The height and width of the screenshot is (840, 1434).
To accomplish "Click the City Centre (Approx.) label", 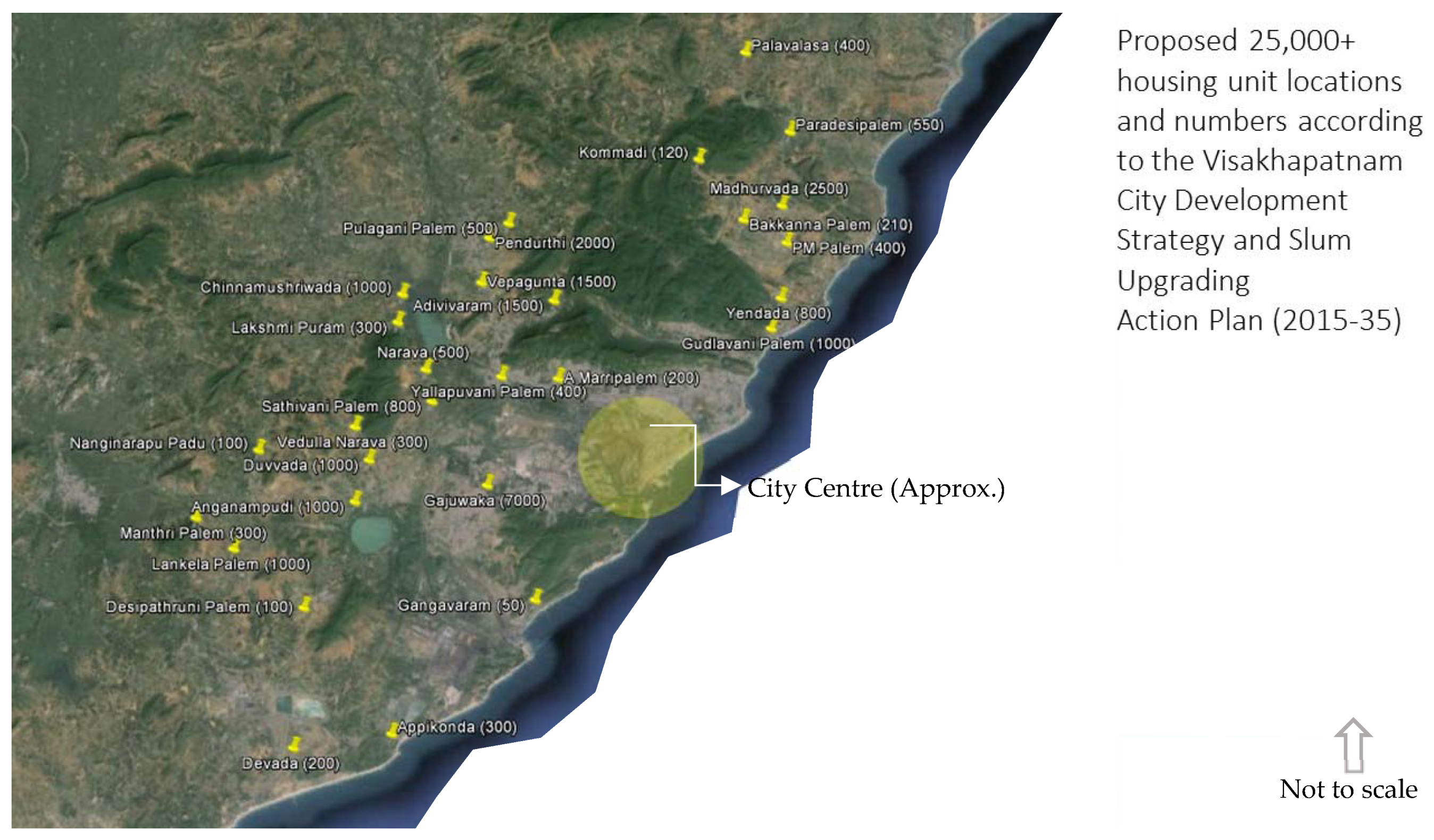I will coord(876,489).
